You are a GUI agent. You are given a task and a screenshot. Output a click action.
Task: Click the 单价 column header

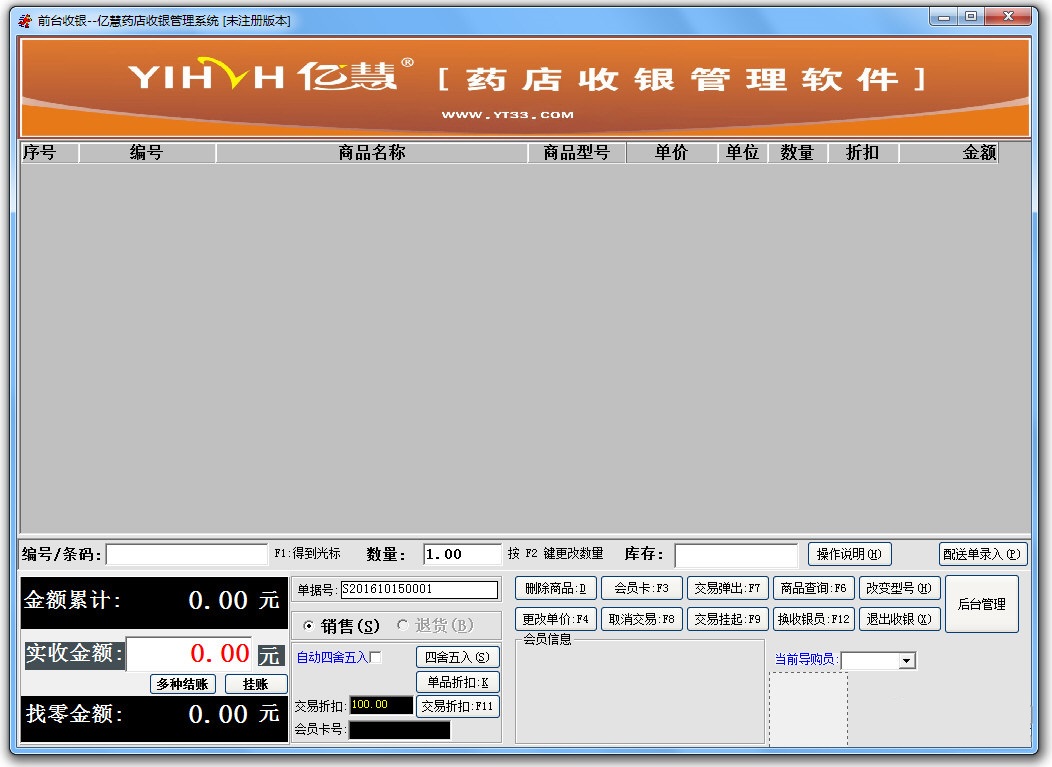click(x=672, y=153)
